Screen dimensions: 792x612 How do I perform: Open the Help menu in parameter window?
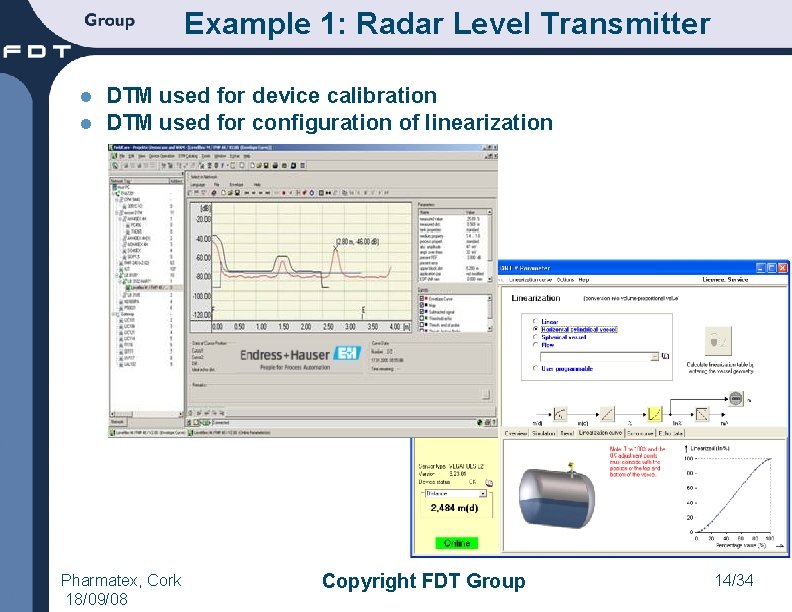point(583,279)
